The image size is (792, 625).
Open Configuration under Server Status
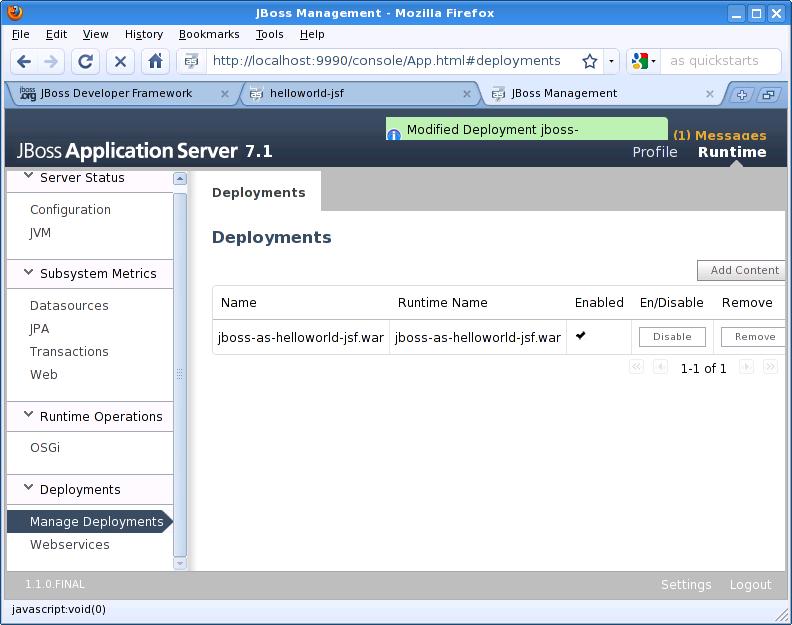[x=70, y=210]
